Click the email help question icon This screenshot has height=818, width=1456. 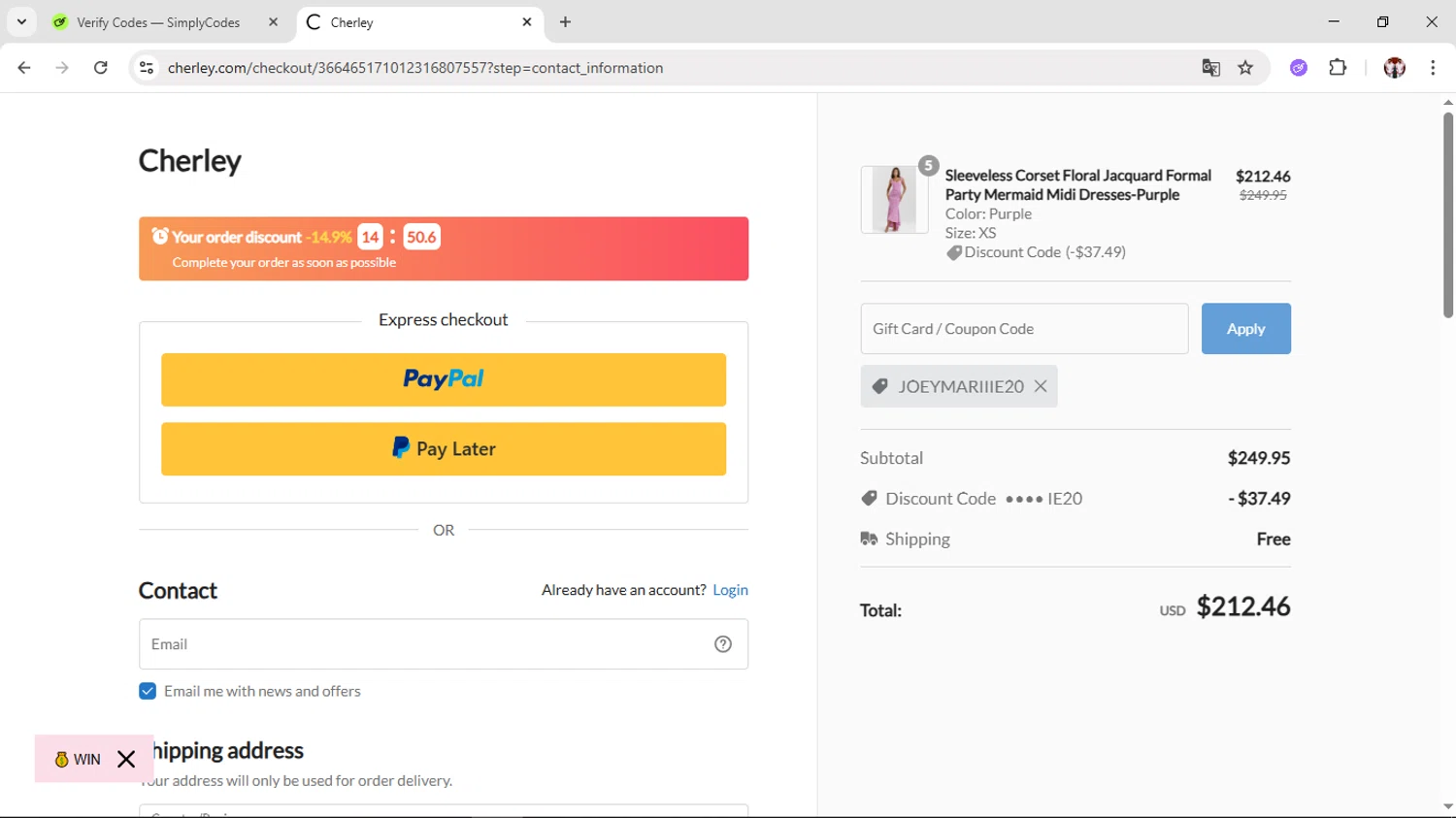click(x=723, y=644)
